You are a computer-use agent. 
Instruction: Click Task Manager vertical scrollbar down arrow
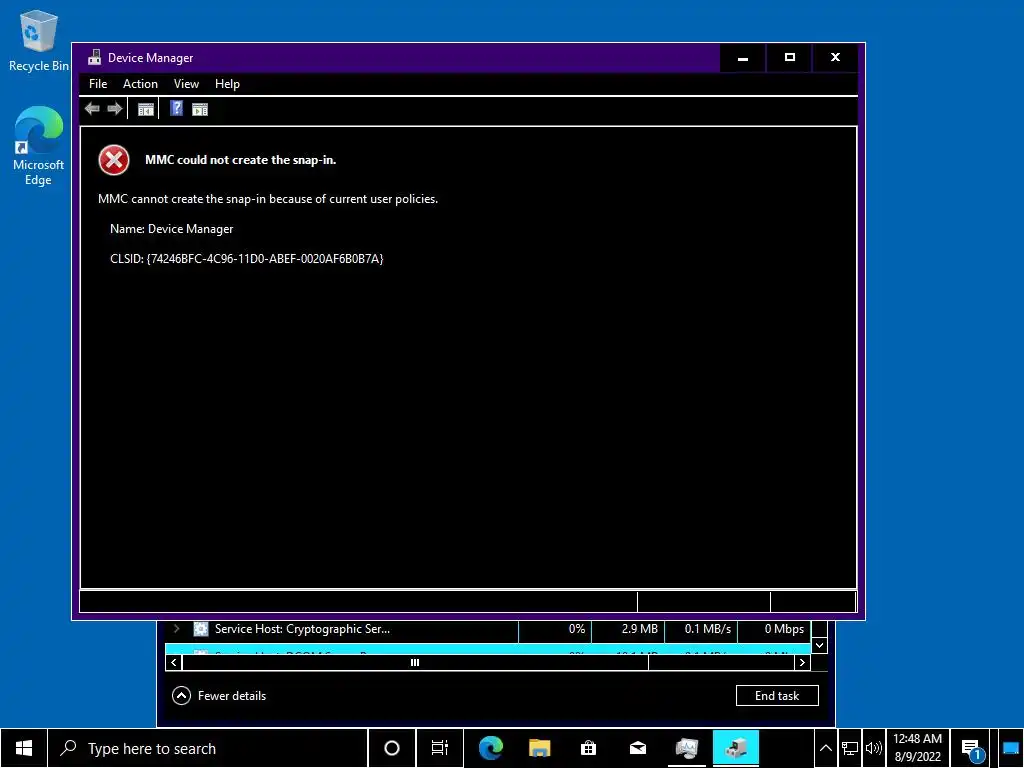click(820, 645)
